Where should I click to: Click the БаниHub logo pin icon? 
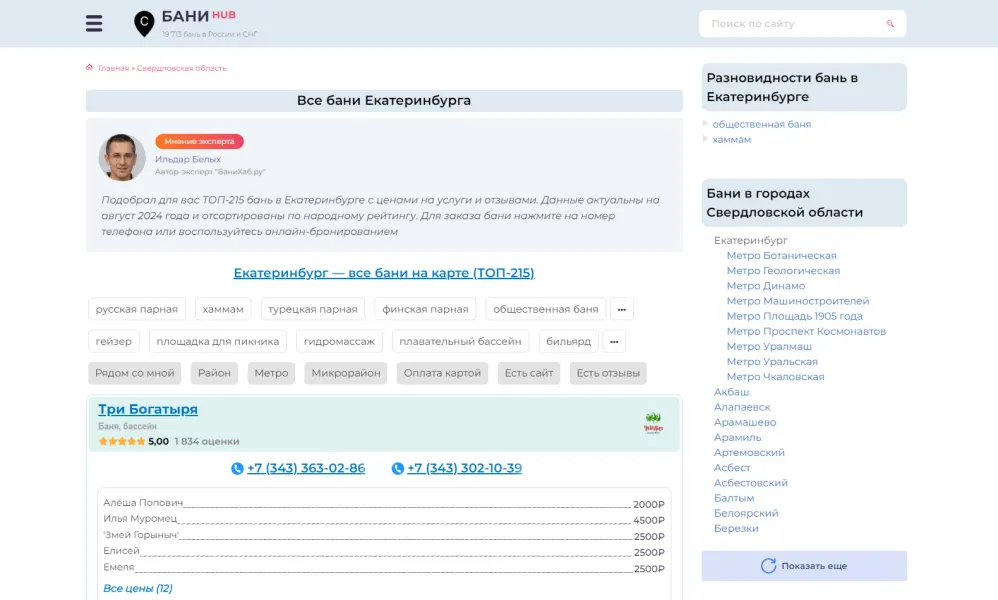pyautogui.click(x=144, y=23)
